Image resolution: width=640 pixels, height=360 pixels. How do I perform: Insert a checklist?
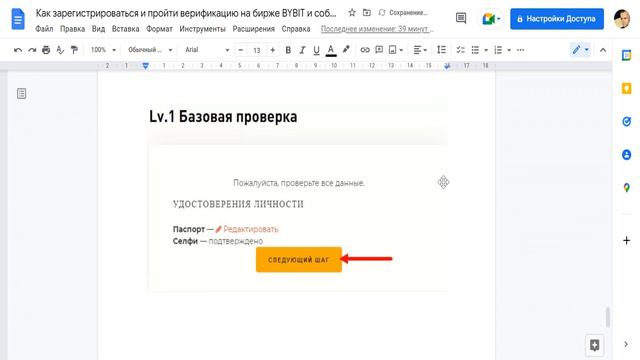[x=460, y=50]
